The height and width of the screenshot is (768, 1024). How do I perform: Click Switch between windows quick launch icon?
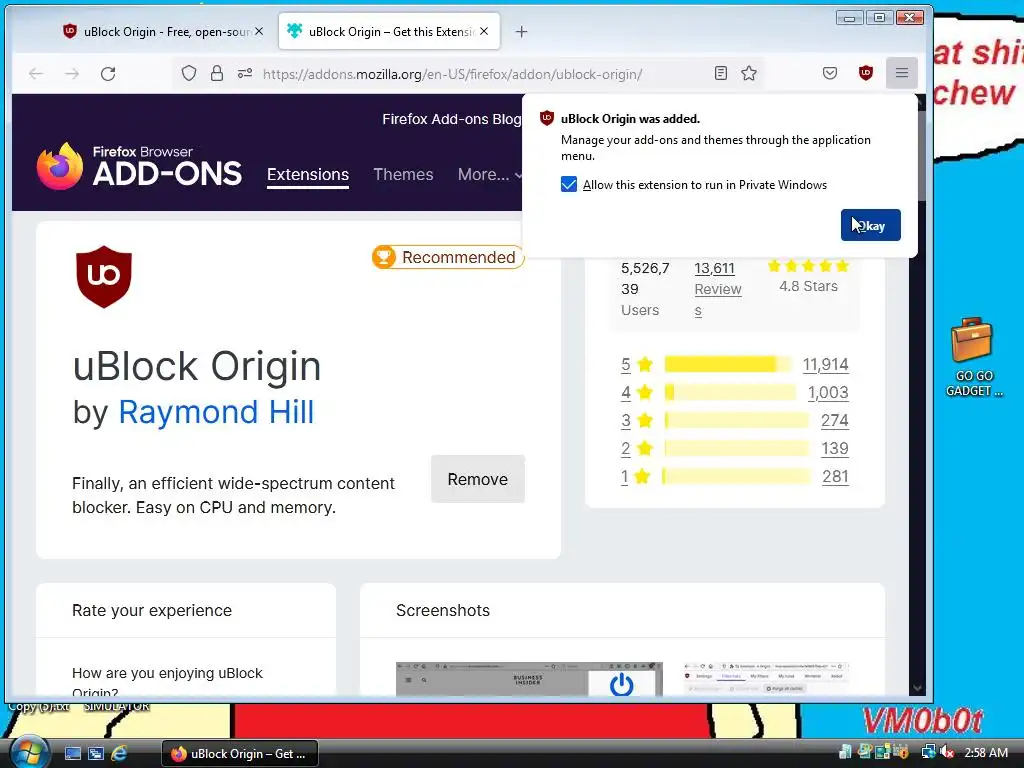point(96,754)
